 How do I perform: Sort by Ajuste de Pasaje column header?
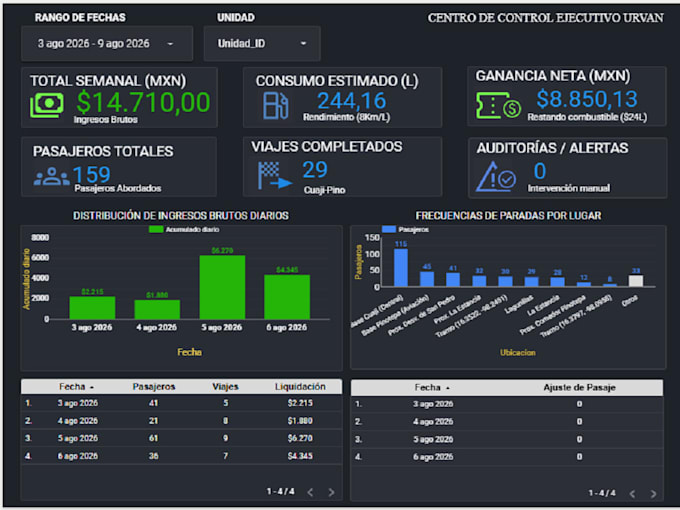point(579,387)
